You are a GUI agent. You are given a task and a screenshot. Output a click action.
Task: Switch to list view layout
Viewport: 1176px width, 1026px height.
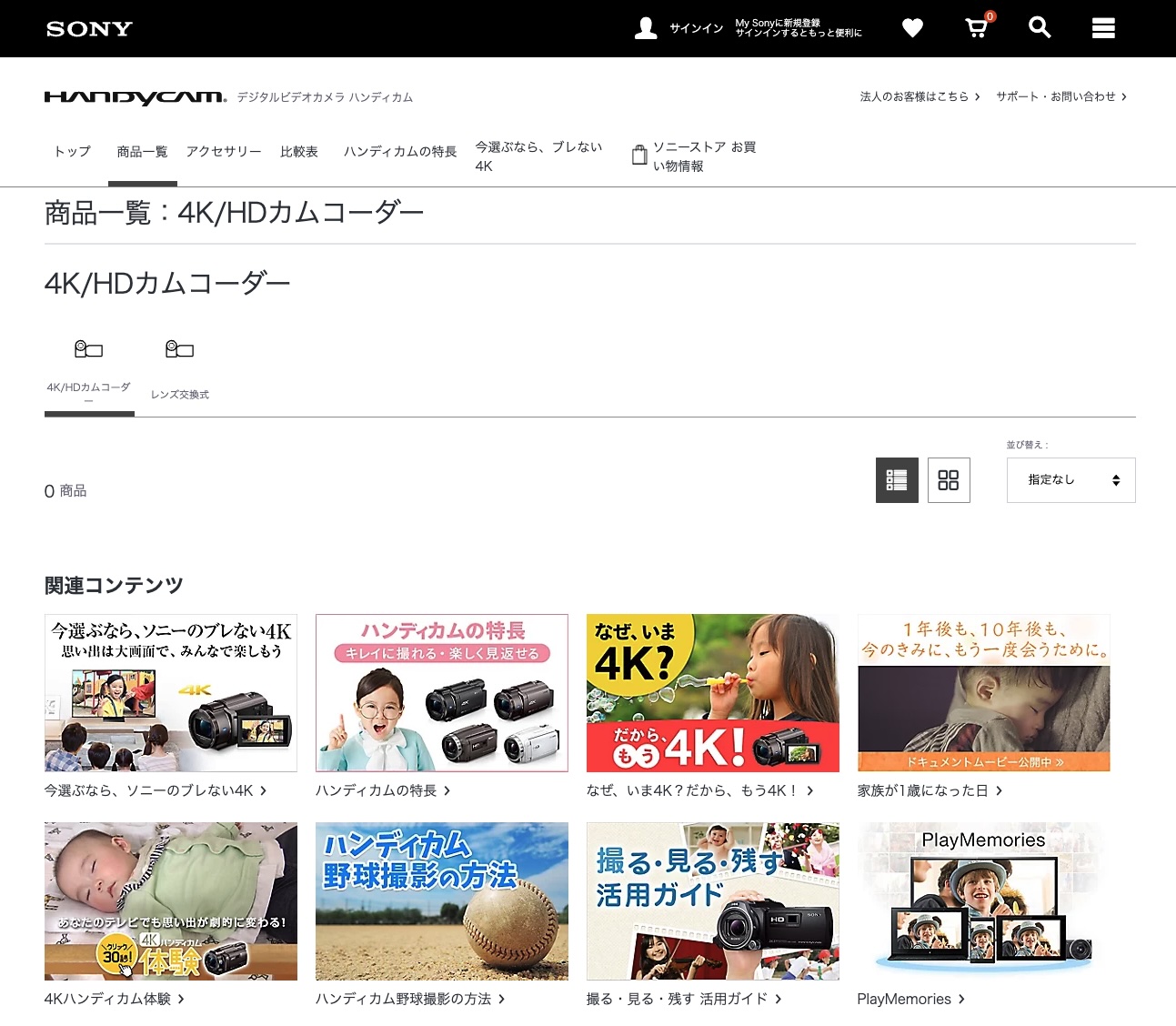pyautogui.click(x=897, y=480)
